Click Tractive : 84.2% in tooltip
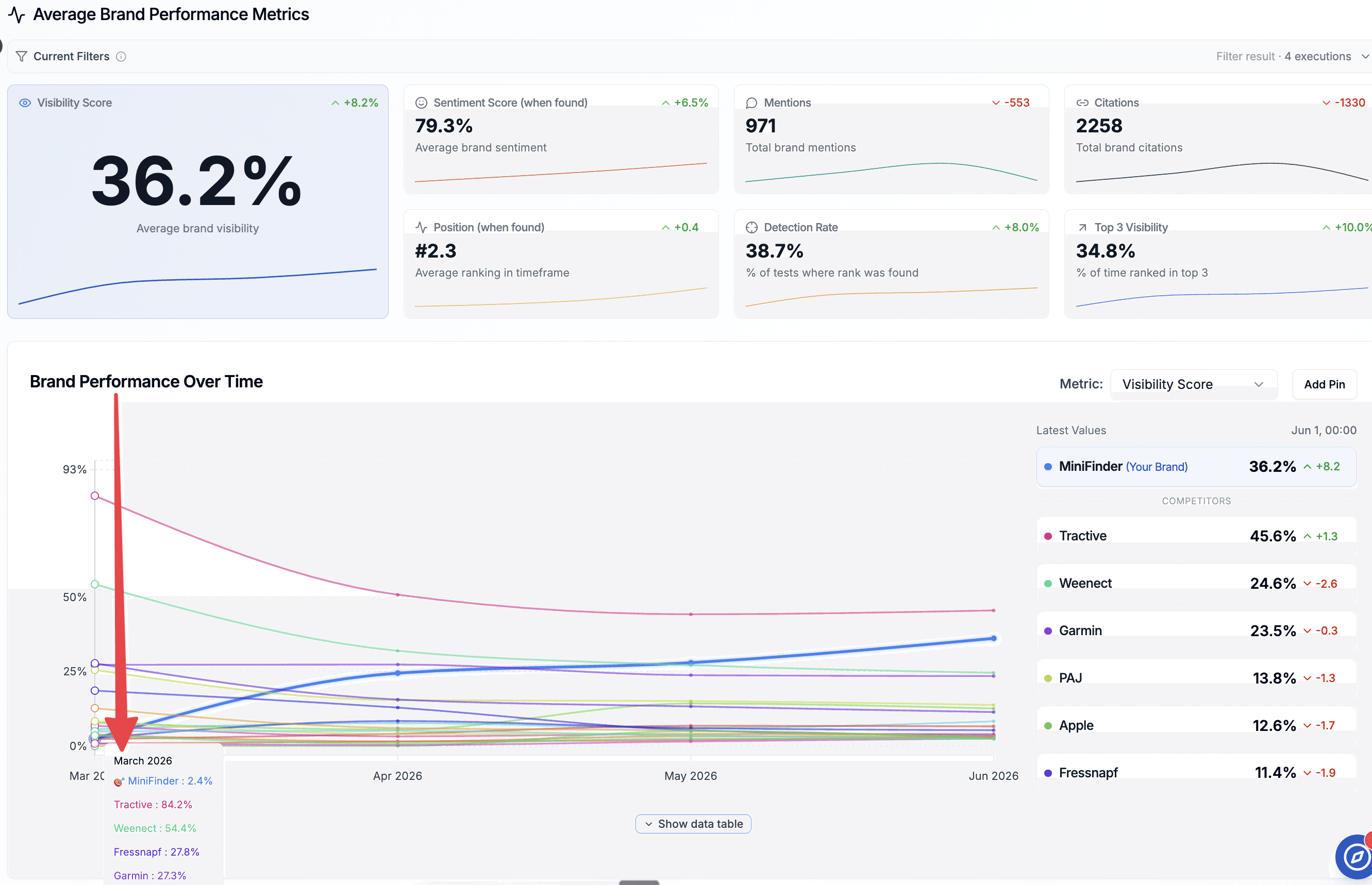 (x=153, y=805)
